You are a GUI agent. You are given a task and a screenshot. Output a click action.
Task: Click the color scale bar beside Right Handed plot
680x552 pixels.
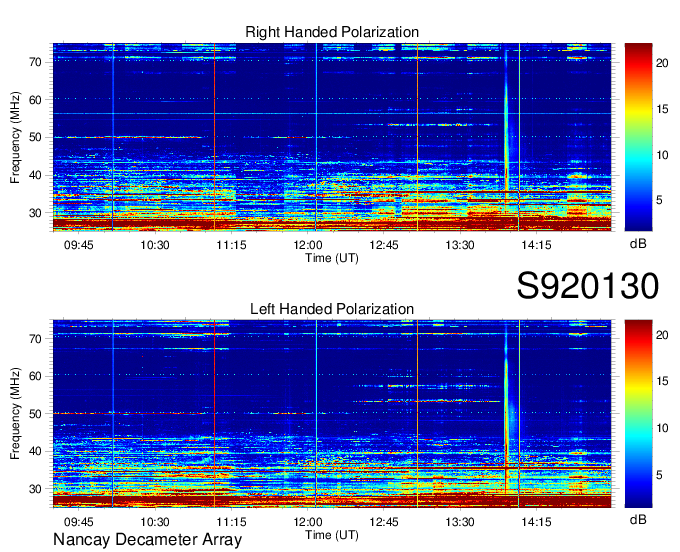tap(638, 137)
